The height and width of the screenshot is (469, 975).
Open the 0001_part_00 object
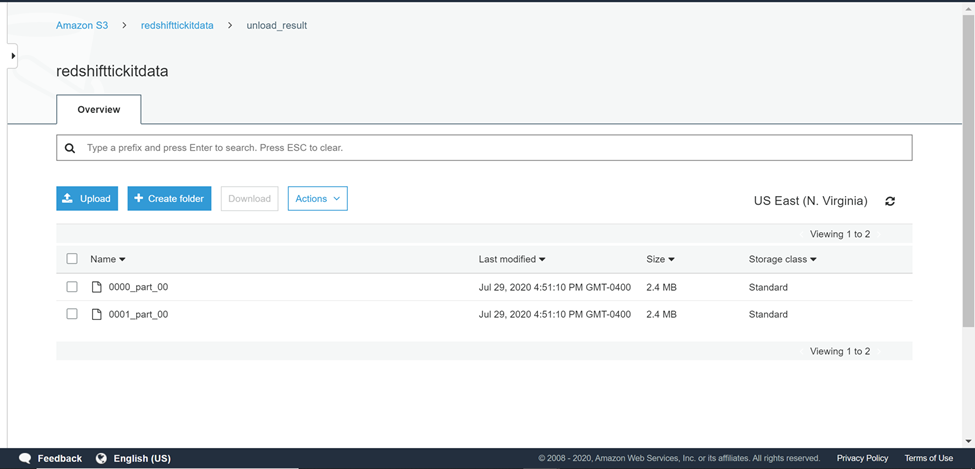click(x=138, y=314)
